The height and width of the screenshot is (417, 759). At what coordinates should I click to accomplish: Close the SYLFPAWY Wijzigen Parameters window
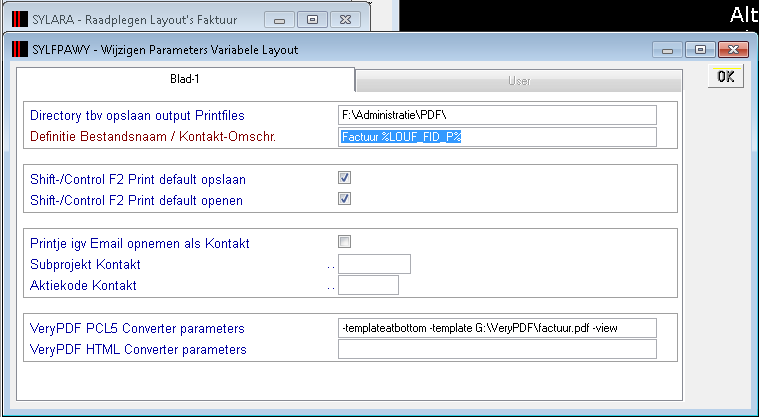[x=733, y=50]
